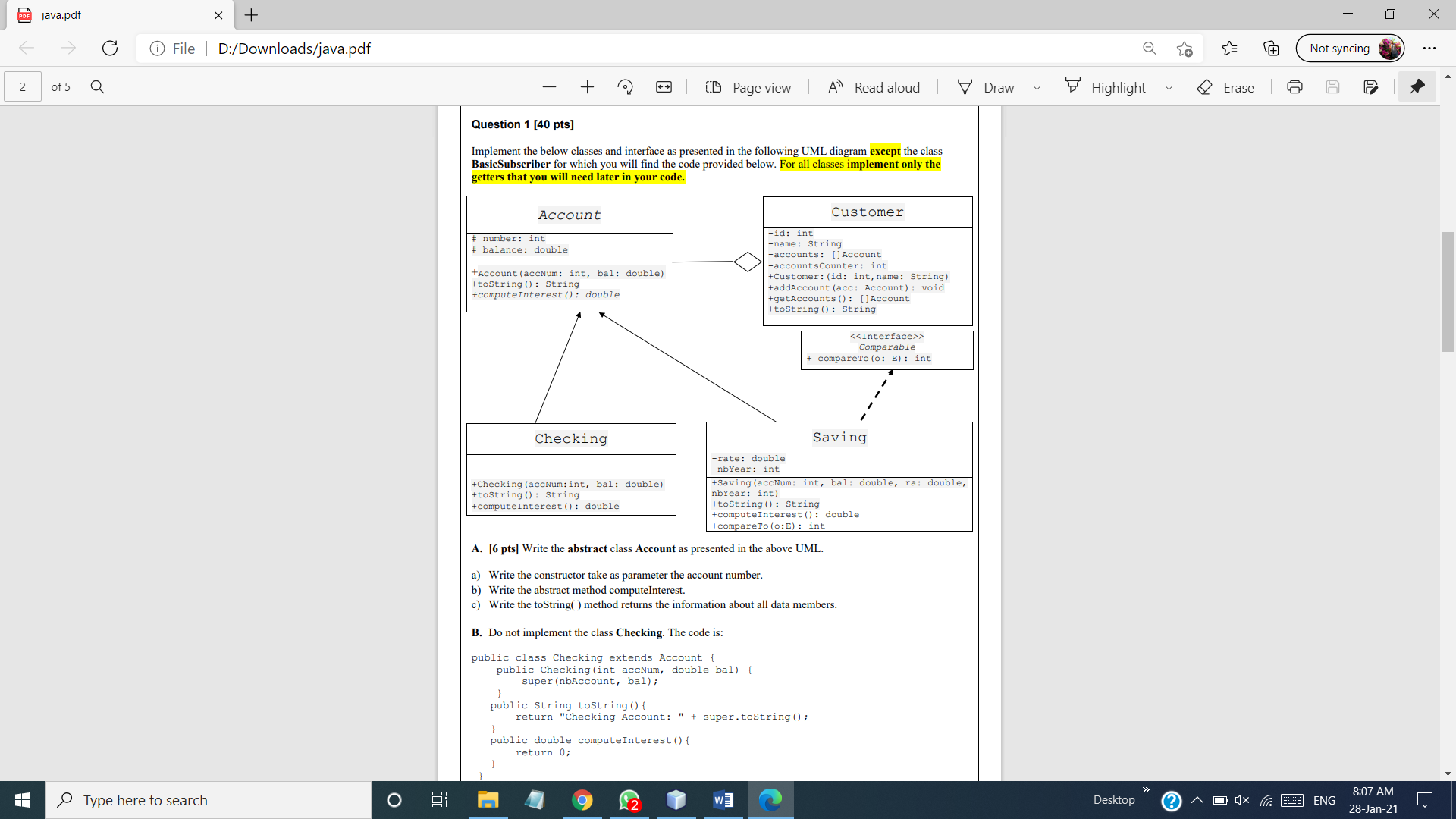The height and width of the screenshot is (819, 1456).
Task: Open the Read aloud feature
Action: click(x=873, y=86)
